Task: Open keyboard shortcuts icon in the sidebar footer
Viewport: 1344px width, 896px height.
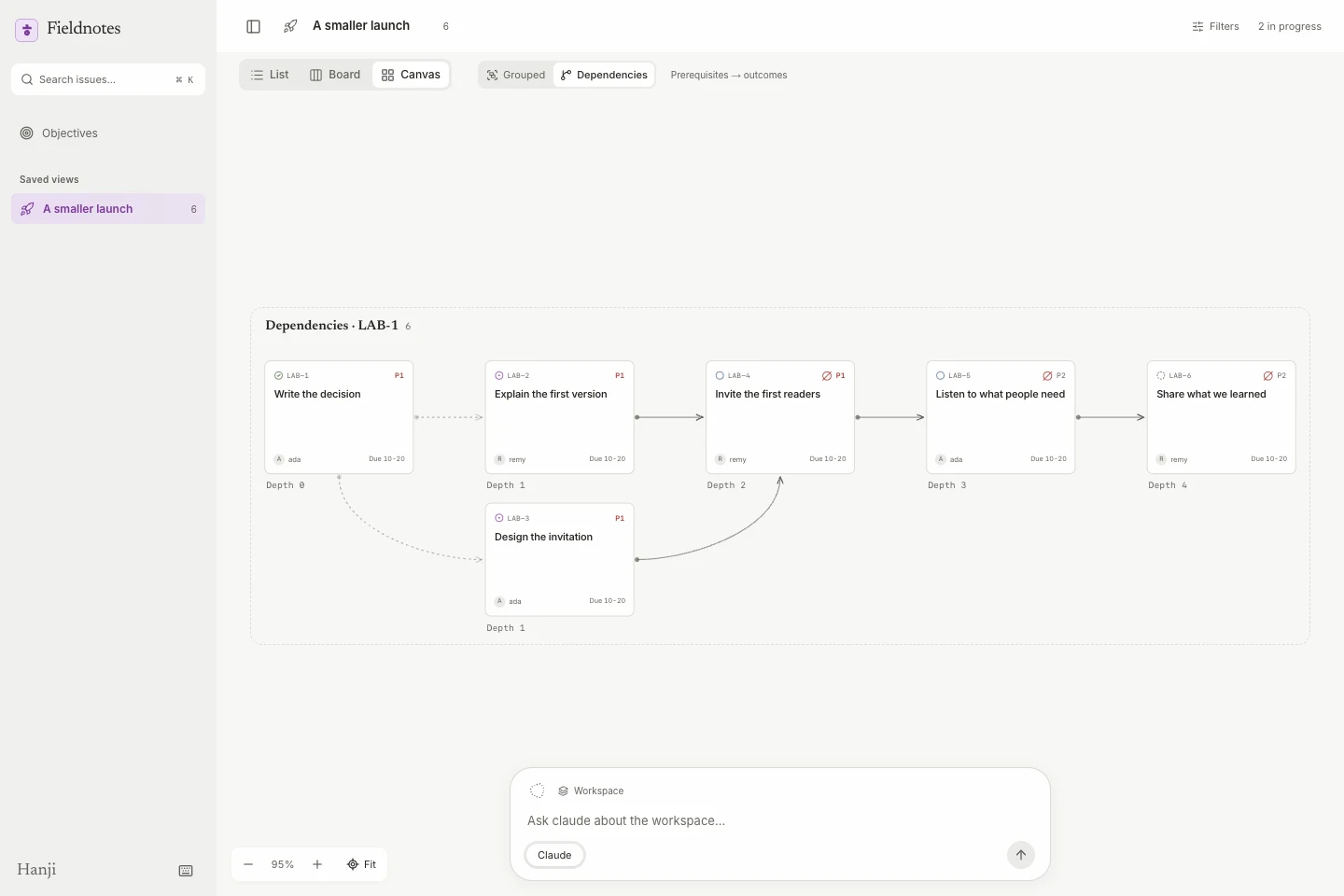Action: (x=186, y=871)
